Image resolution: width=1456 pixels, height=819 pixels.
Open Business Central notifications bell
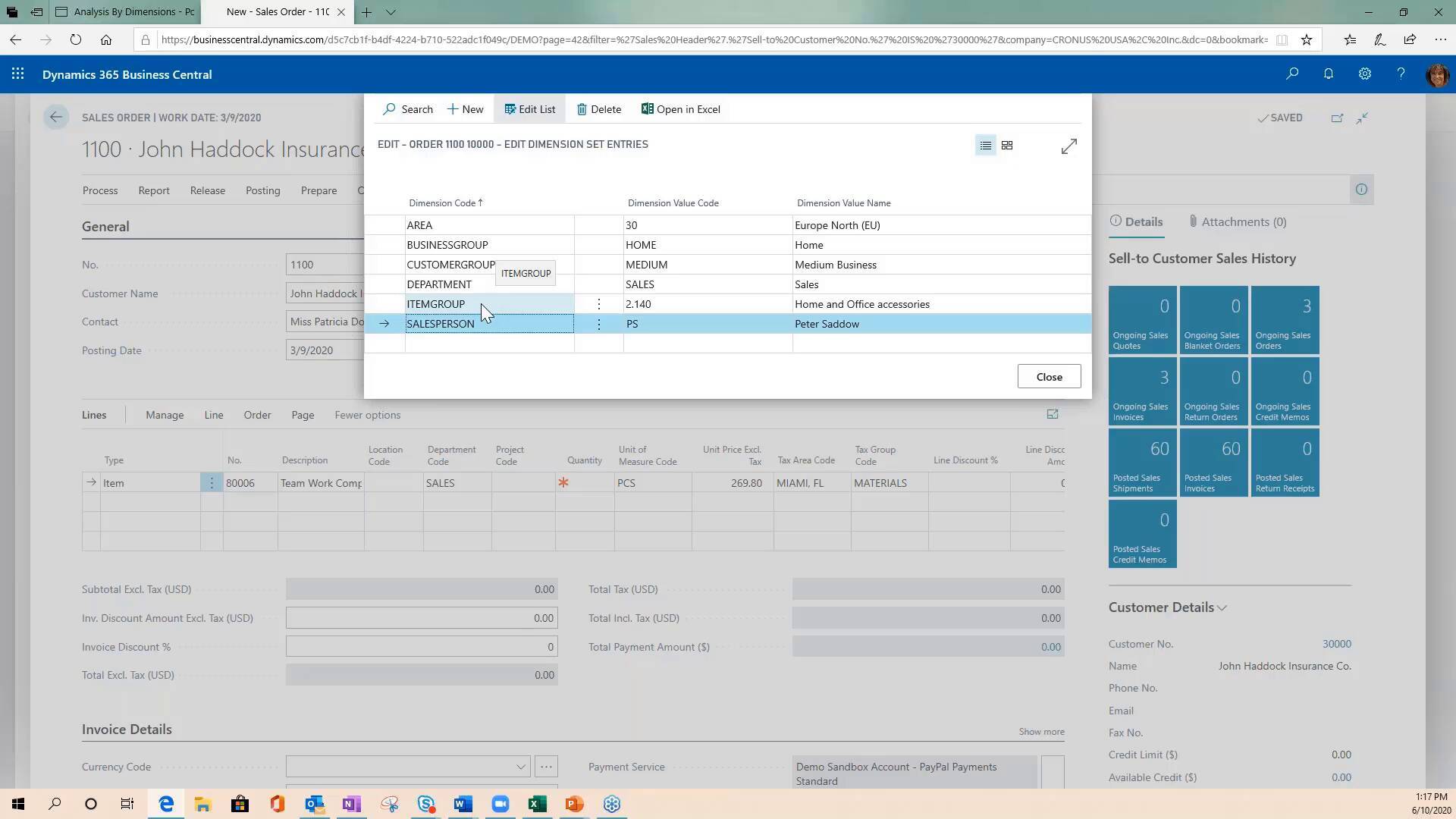tap(1328, 74)
